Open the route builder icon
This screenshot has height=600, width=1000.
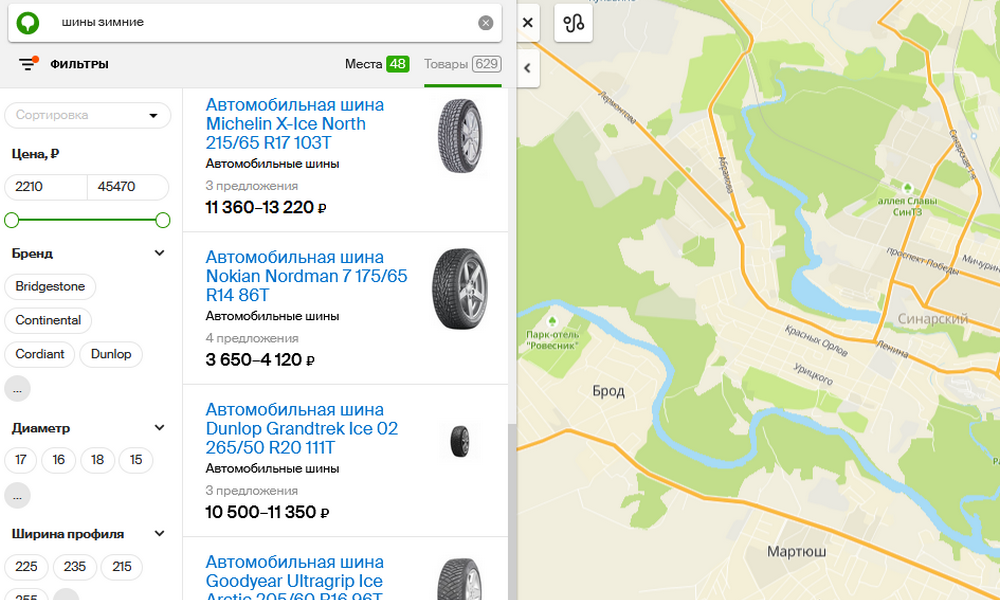click(x=573, y=23)
